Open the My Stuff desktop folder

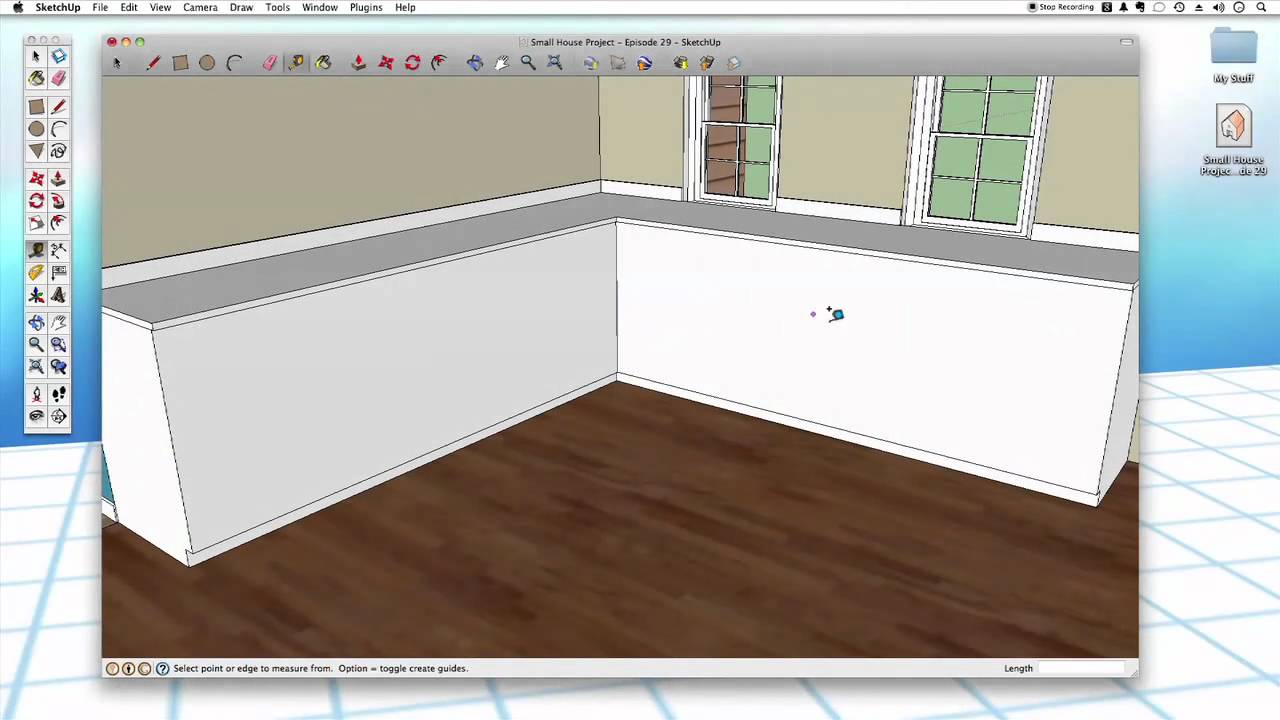coord(1233,55)
